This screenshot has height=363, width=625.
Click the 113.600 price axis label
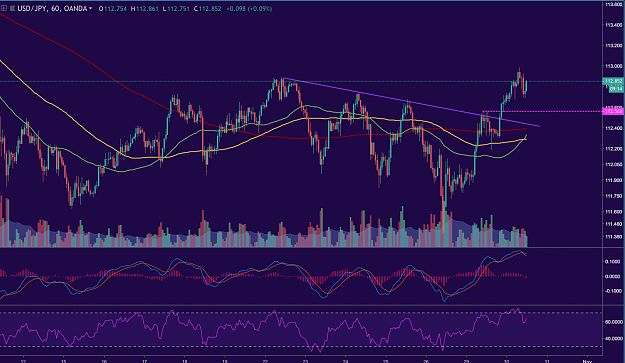(x=614, y=4)
